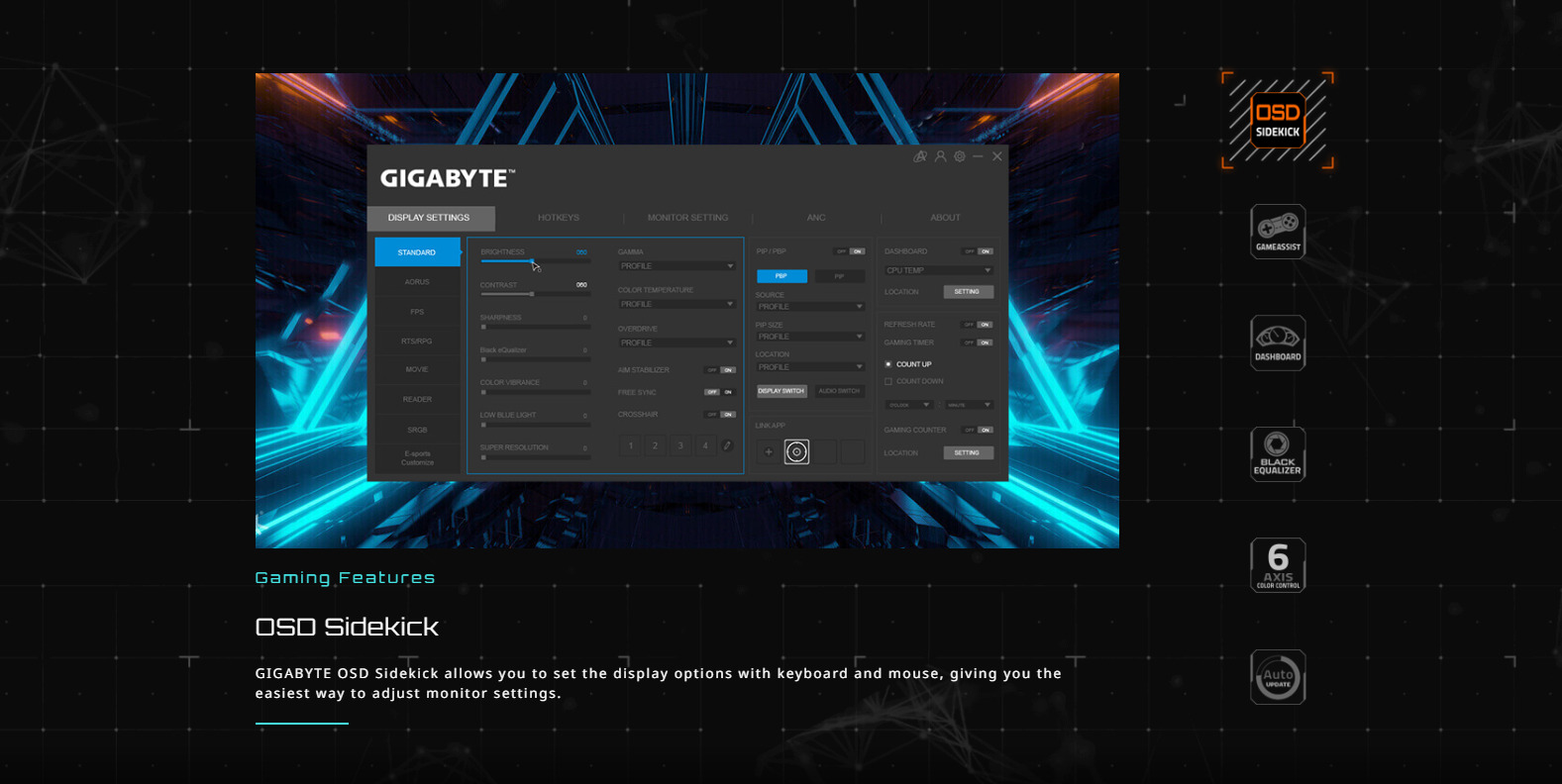Click the crosshair edit pencil icon
The image size is (1562, 784).
[x=727, y=445]
